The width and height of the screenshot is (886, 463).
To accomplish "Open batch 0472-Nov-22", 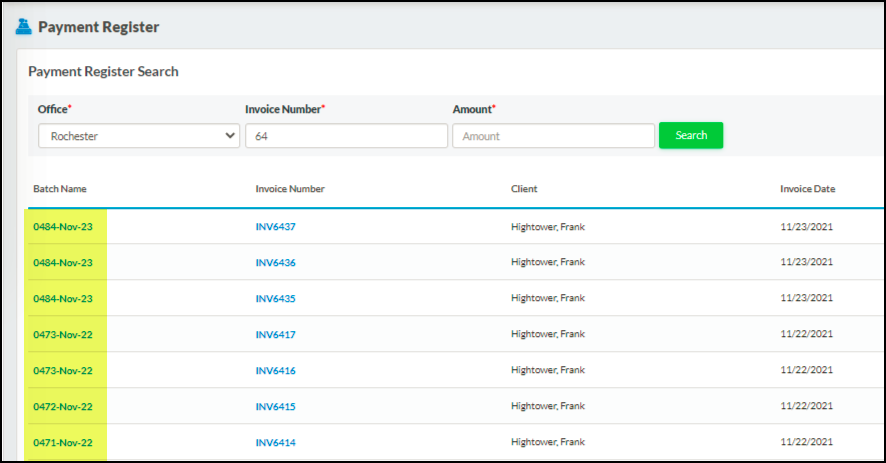I will (x=63, y=407).
